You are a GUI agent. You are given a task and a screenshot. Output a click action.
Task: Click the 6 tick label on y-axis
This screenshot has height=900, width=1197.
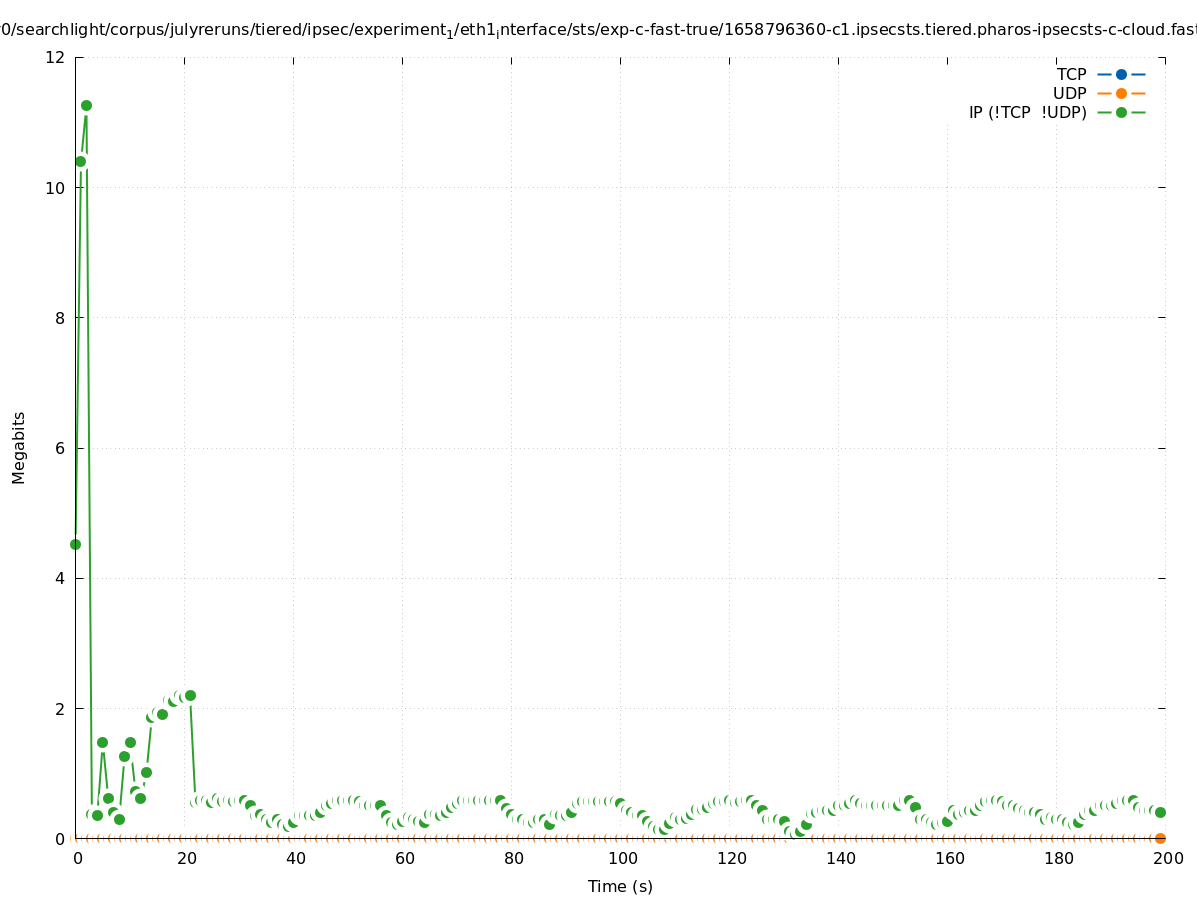(60, 448)
